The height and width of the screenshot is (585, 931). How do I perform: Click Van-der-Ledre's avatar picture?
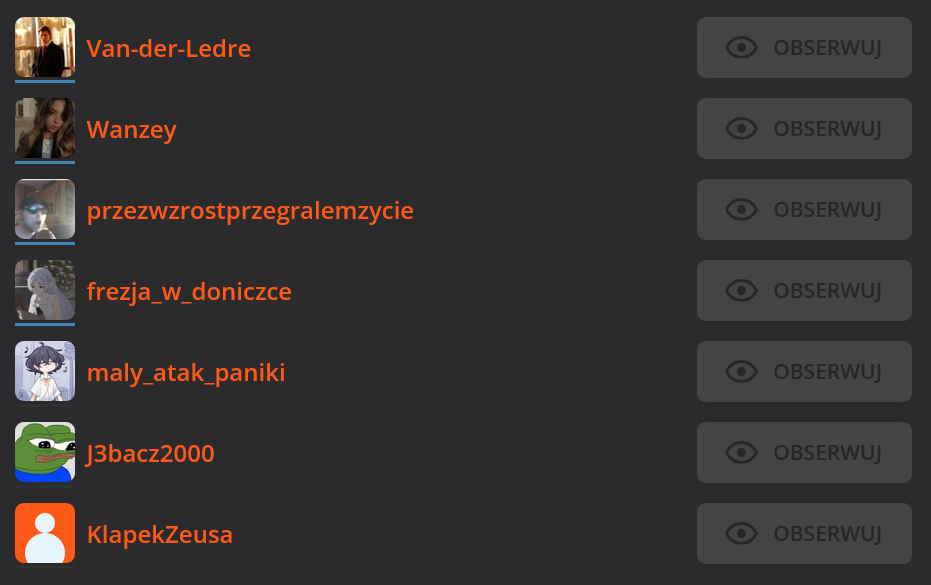pyautogui.click(x=45, y=47)
